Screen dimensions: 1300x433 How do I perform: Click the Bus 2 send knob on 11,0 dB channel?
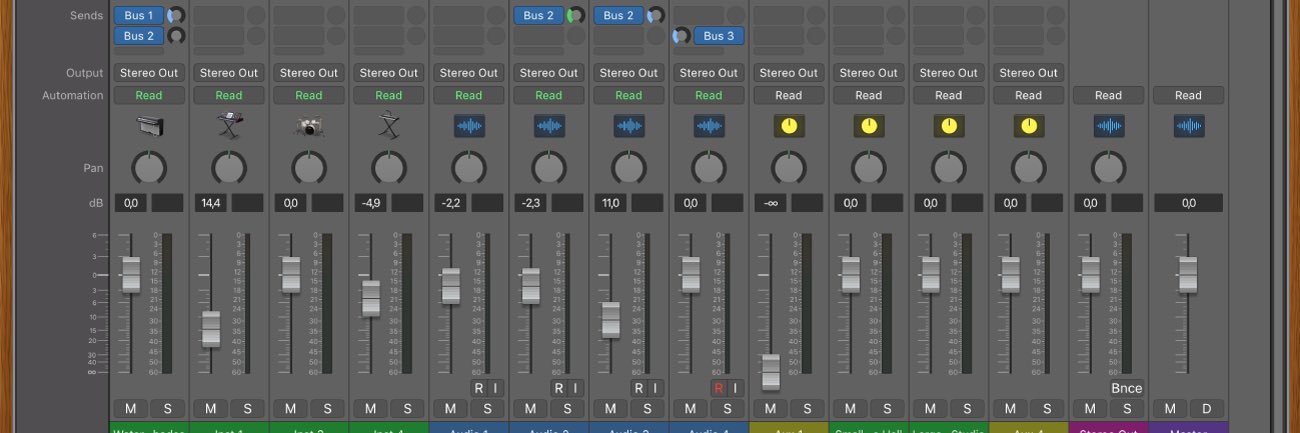(656, 15)
